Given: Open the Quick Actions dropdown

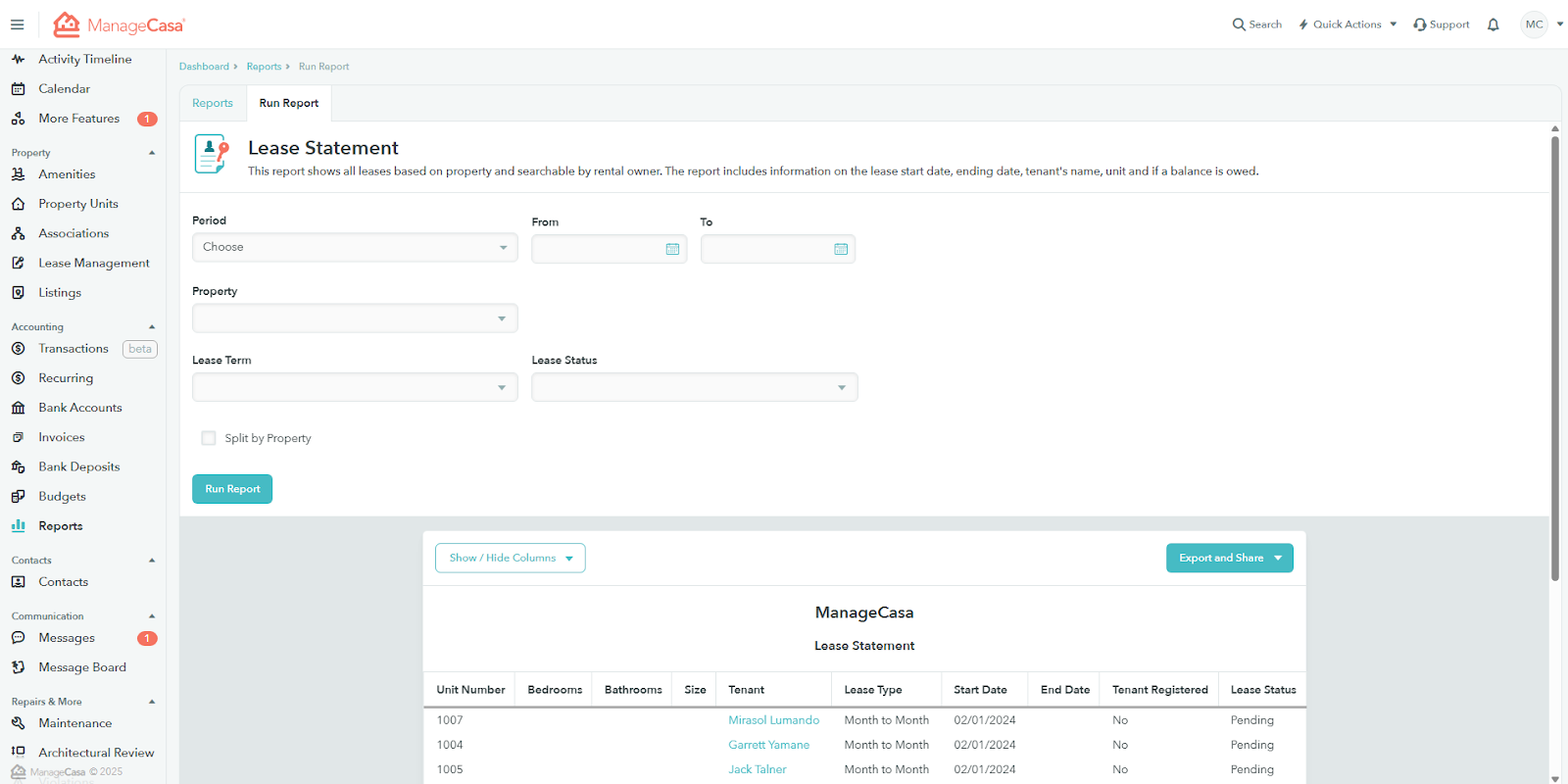Looking at the screenshot, I should [x=1347, y=24].
